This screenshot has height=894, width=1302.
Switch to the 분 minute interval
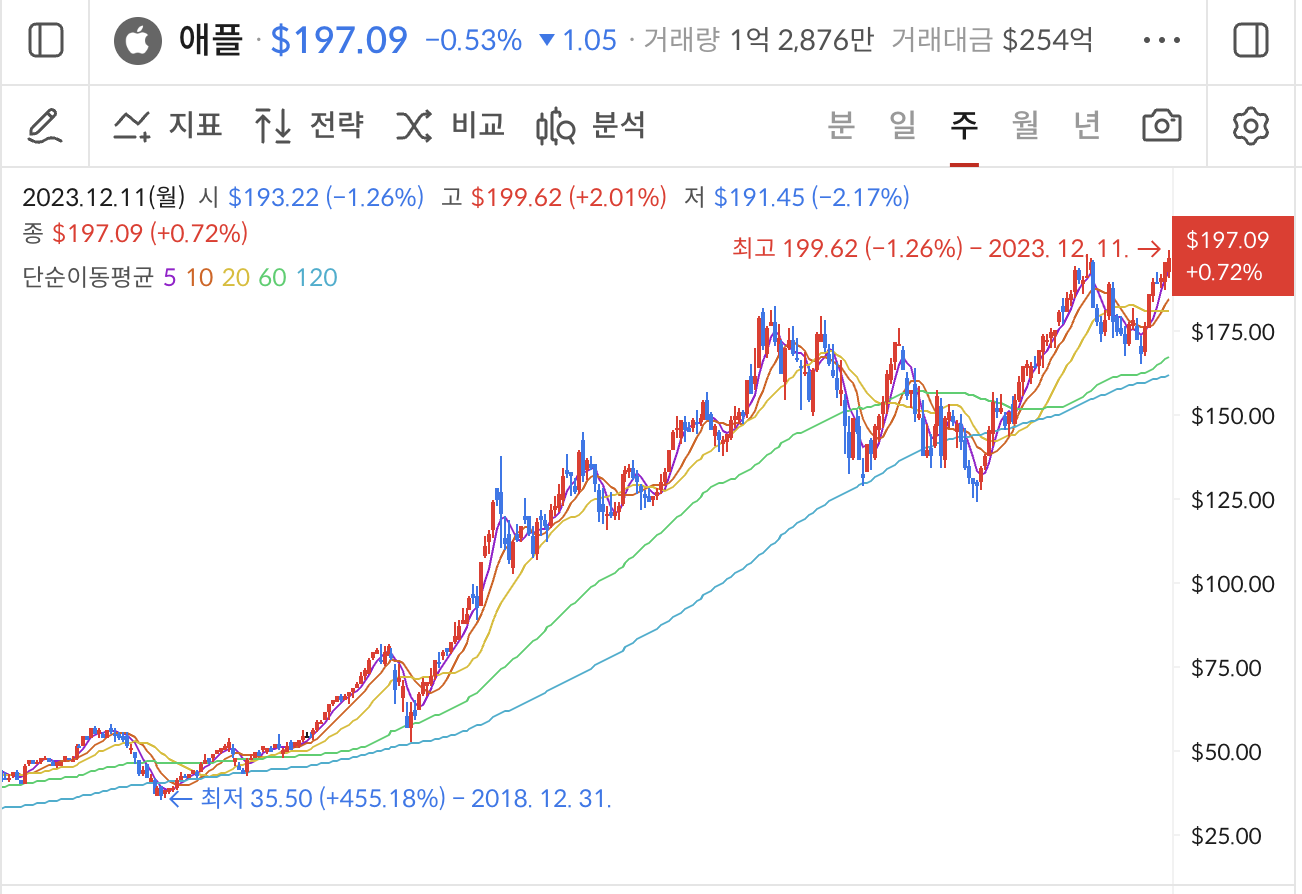click(x=842, y=126)
